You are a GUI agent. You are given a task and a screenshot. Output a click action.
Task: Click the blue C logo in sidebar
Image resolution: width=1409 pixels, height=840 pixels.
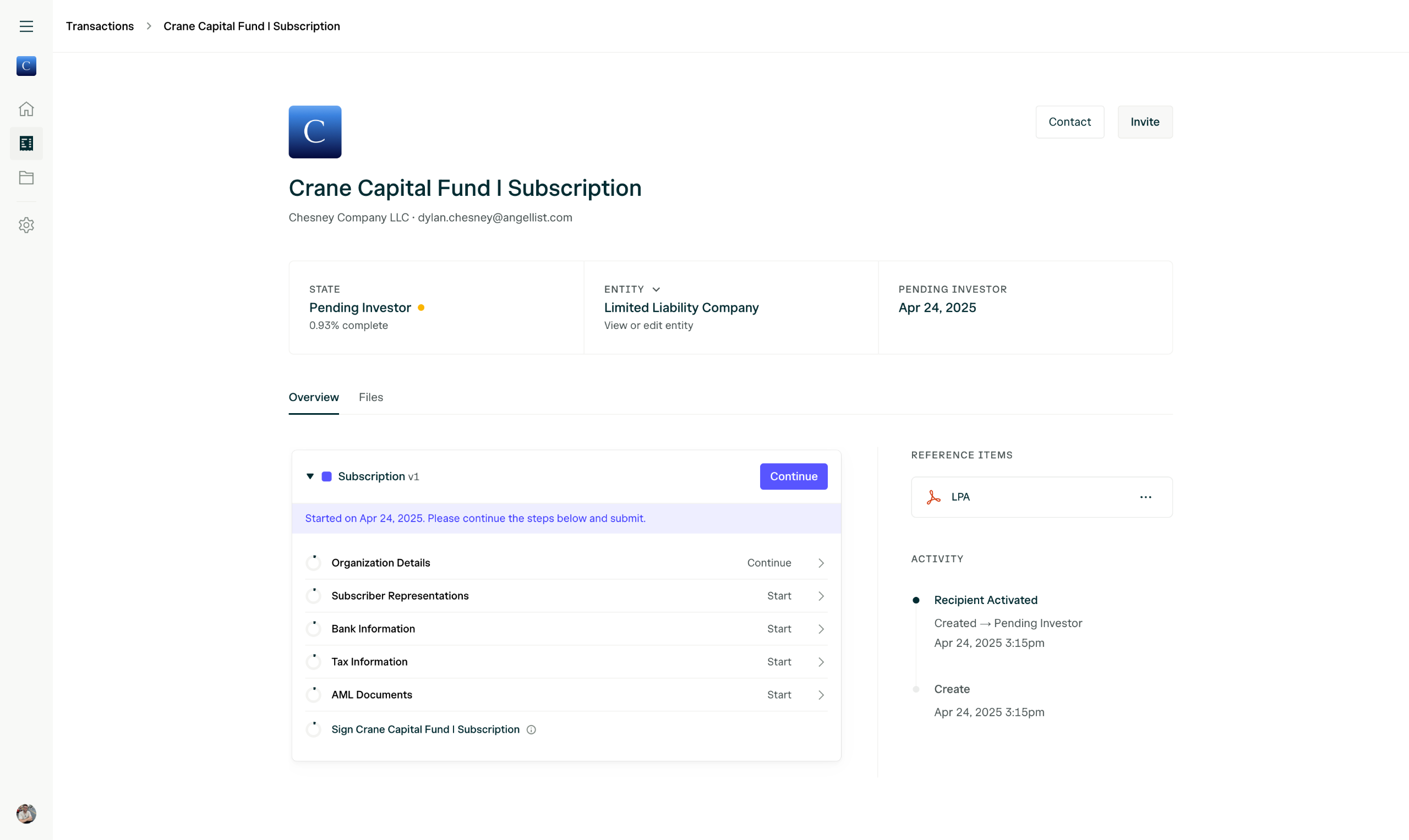pyautogui.click(x=26, y=66)
